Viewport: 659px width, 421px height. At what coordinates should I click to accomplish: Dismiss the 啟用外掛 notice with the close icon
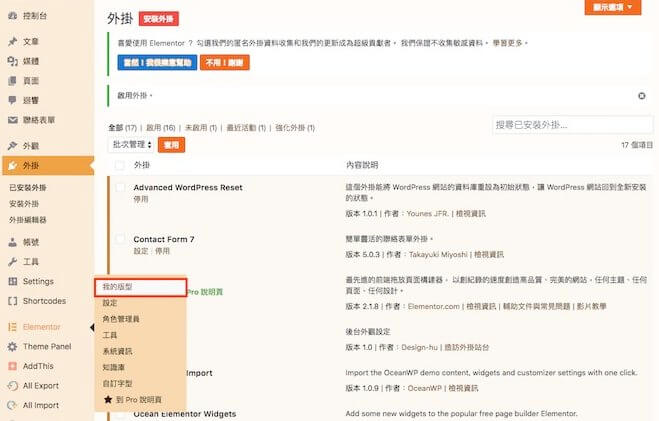641,96
